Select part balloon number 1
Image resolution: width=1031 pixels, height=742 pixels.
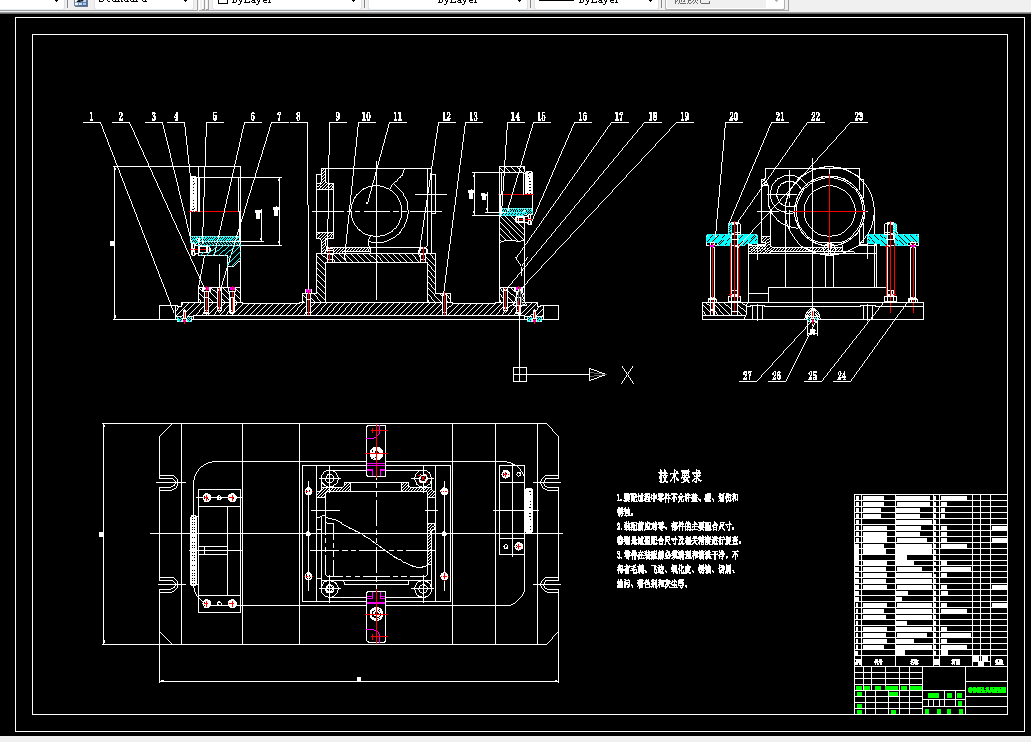coord(91,116)
